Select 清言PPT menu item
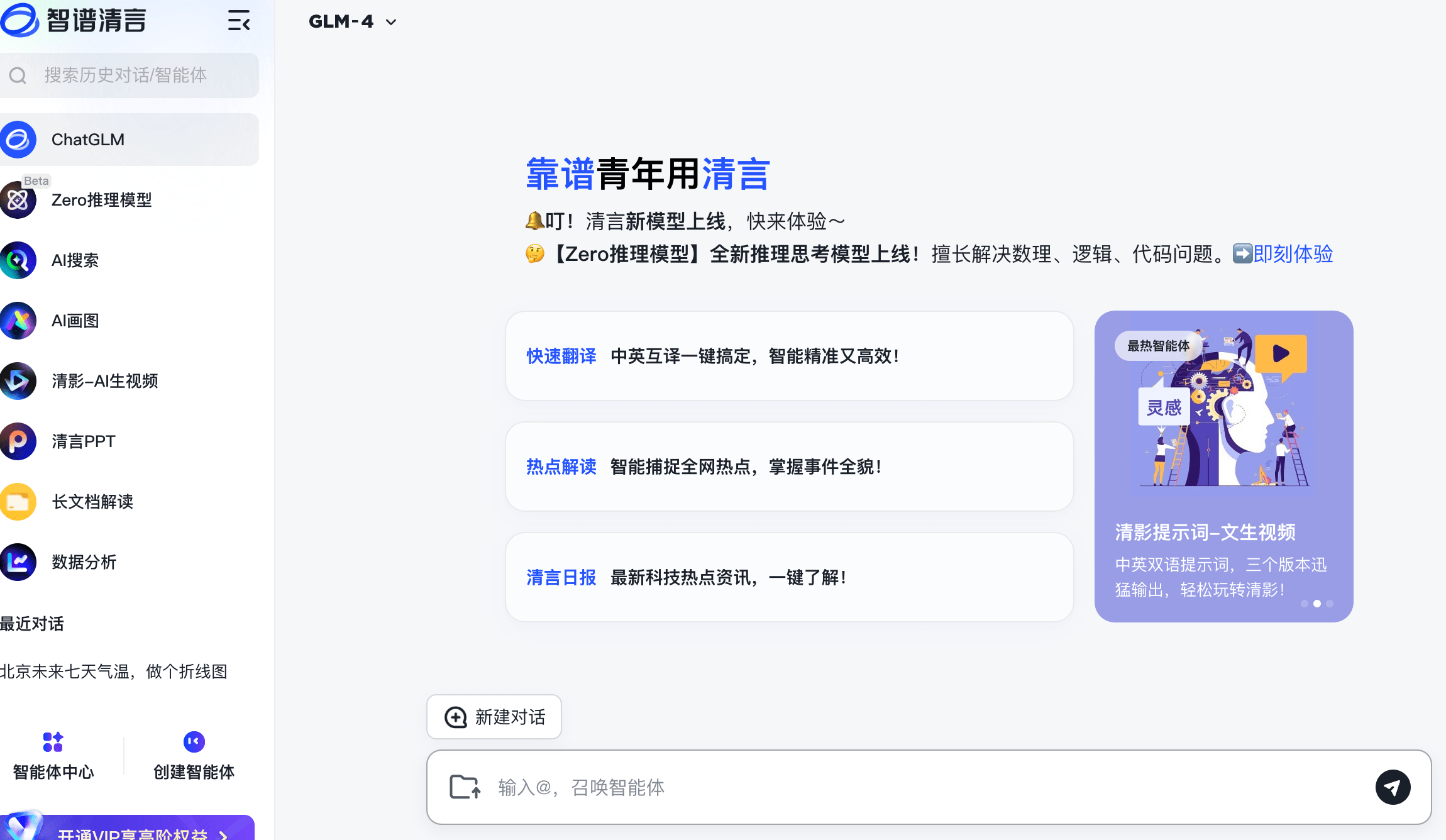Image resolution: width=1446 pixels, height=840 pixels. (130, 441)
